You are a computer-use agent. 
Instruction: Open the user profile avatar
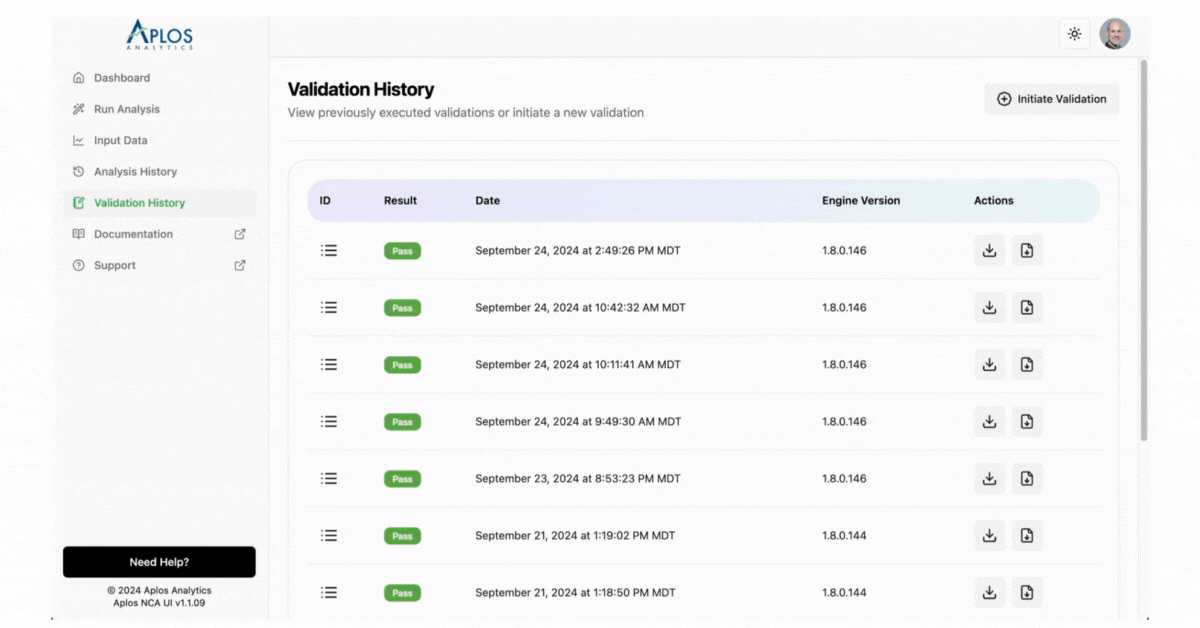(x=1115, y=34)
